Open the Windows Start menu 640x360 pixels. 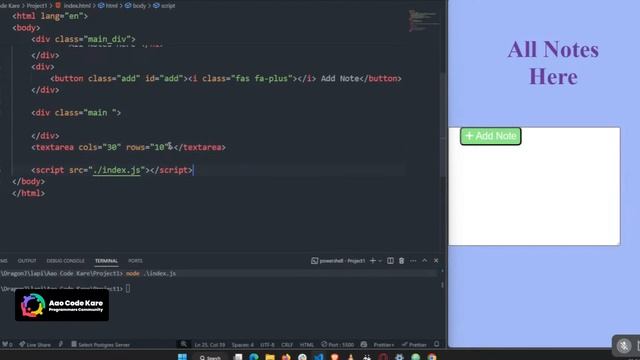[x=182, y=357]
